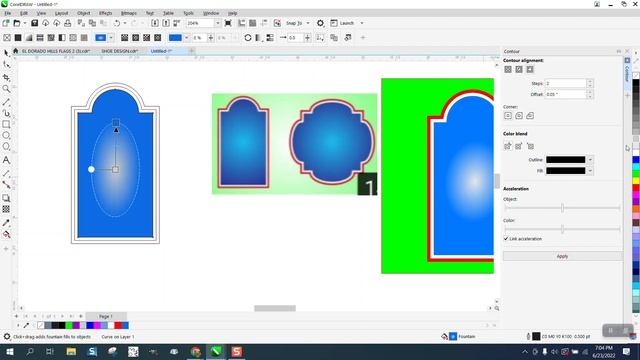Open the fountain fill type dropdown arrow
The height and width of the screenshot is (360, 640).
(x=111, y=38)
